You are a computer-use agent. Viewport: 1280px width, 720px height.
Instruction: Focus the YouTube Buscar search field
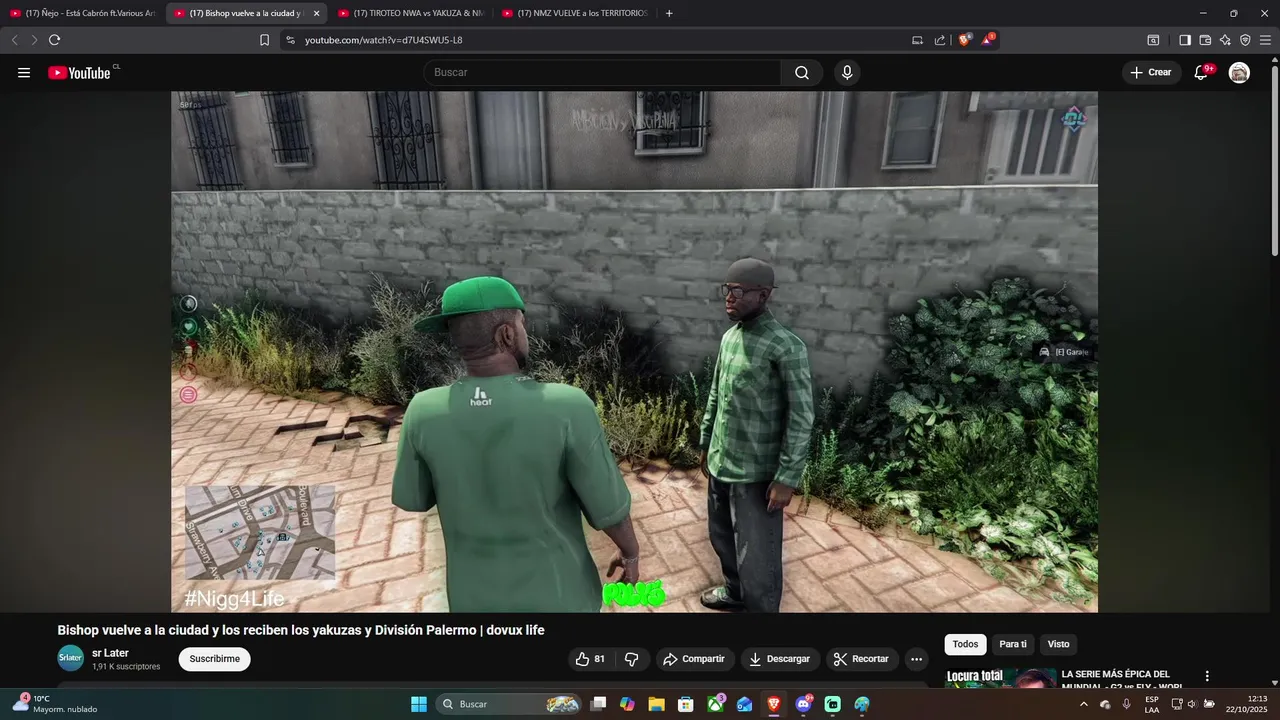[x=603, y=72]
